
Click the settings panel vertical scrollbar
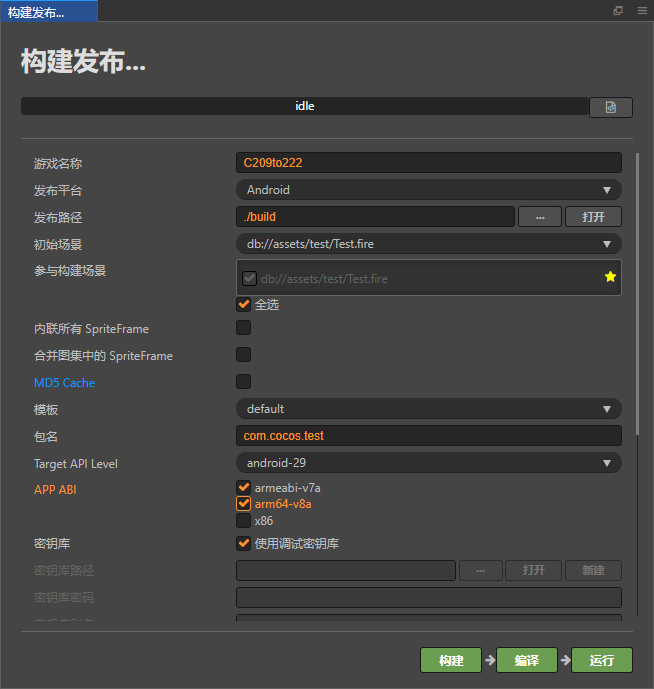pyautogui.click(x=637, y=294)
